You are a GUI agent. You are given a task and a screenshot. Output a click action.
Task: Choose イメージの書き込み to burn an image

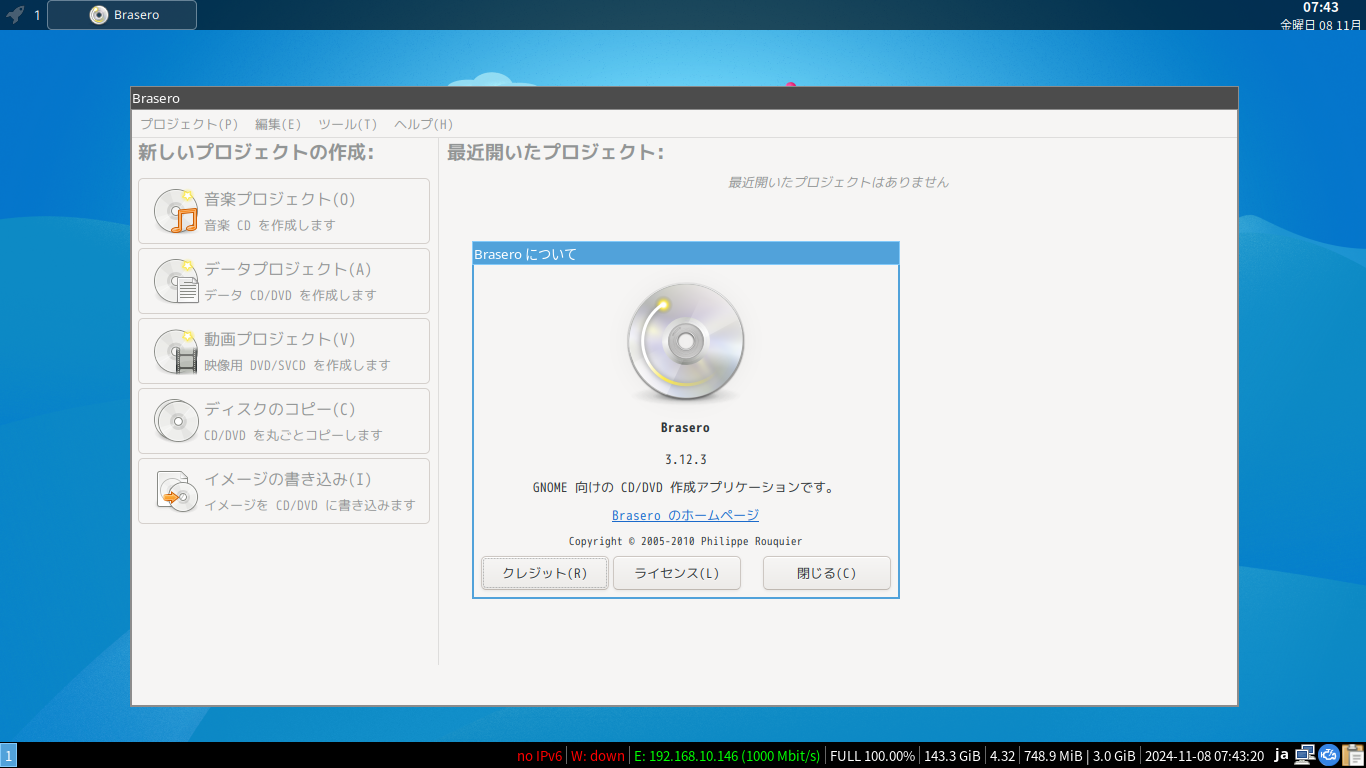[x=284, y=491]
